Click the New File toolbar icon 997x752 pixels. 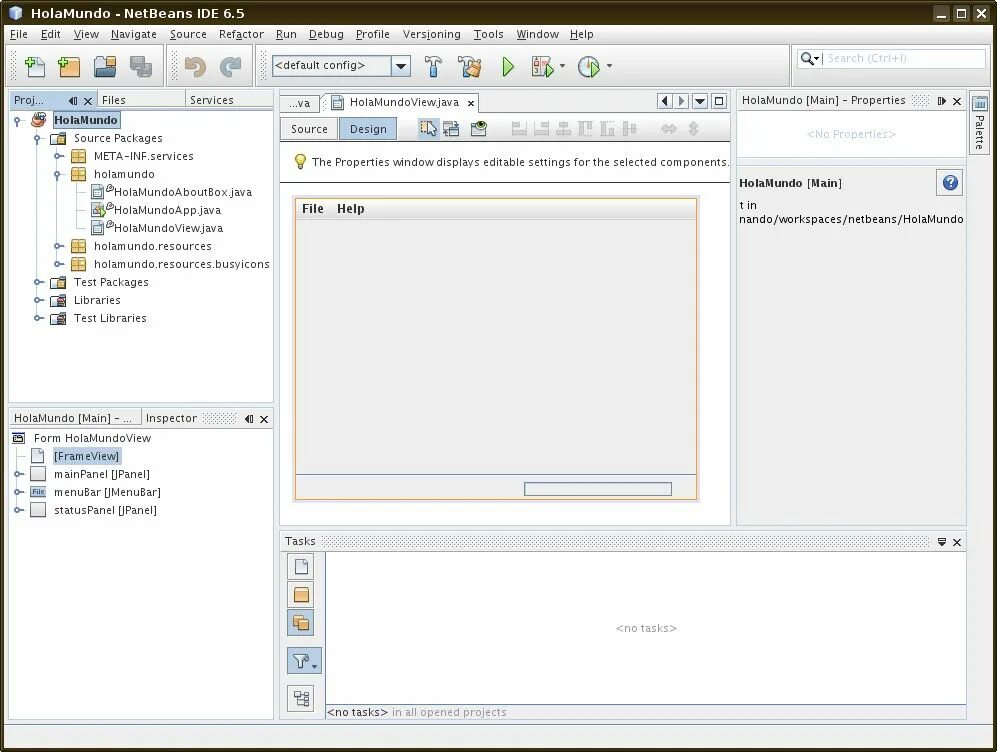point(35,66)
